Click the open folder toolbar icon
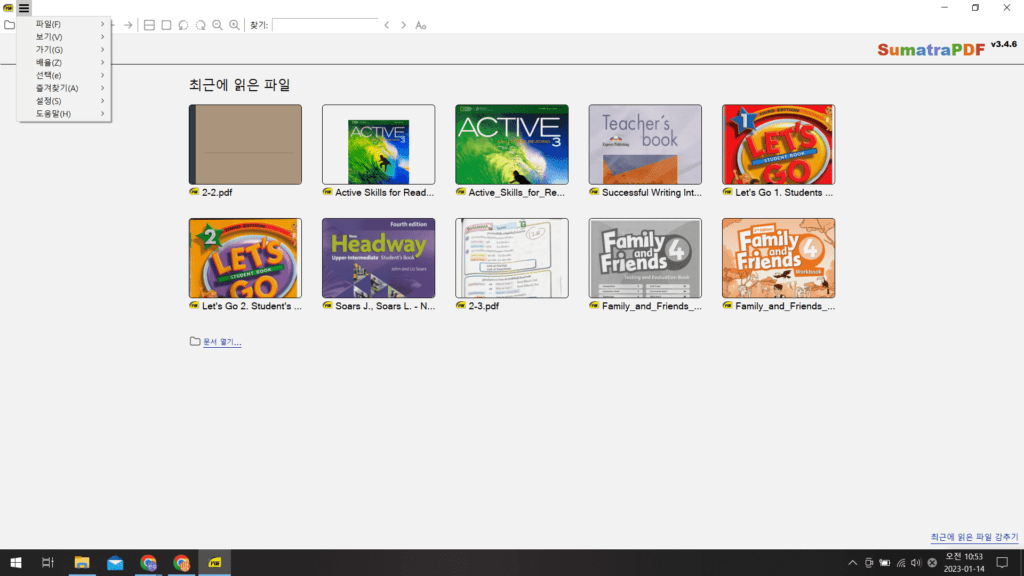Viewport: 1024px width, 576px height. [9, 25]
